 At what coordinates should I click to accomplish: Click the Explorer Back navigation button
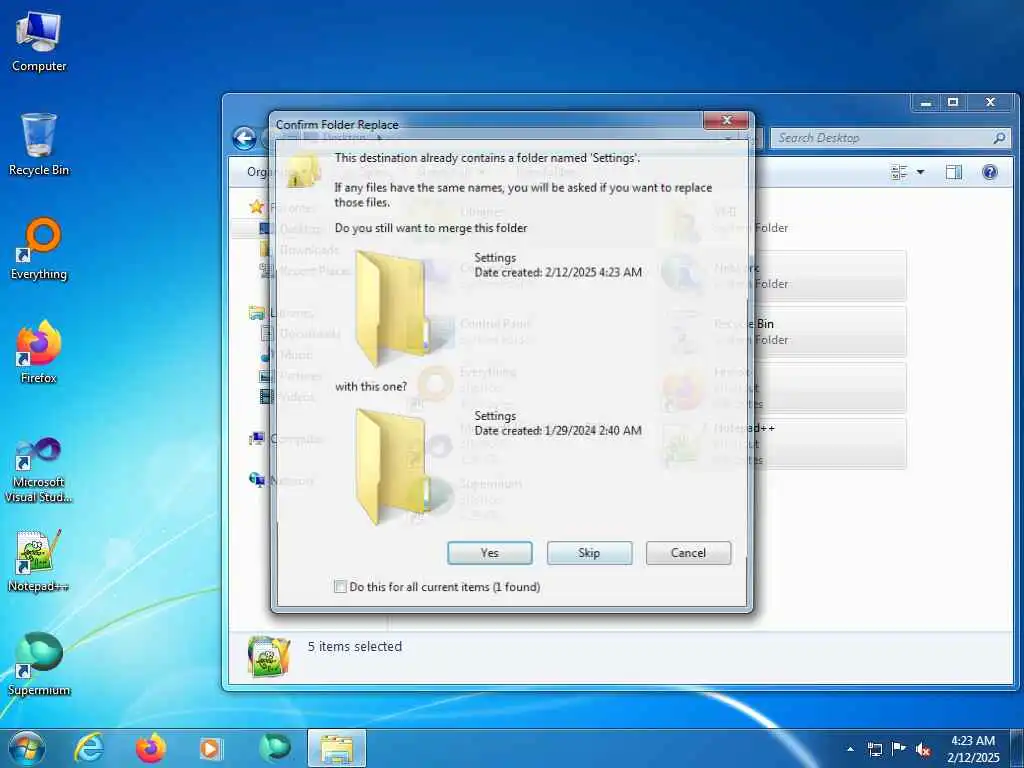pos(244,138)
